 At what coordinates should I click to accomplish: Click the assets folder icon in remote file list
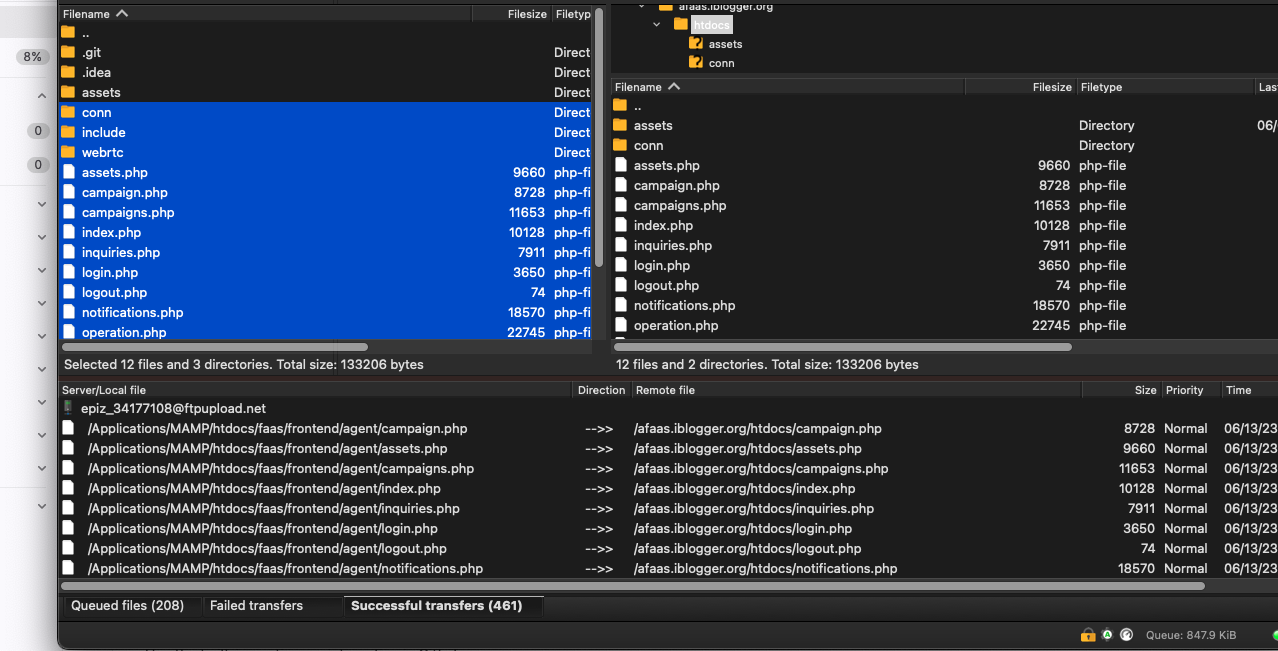(620, 125)
